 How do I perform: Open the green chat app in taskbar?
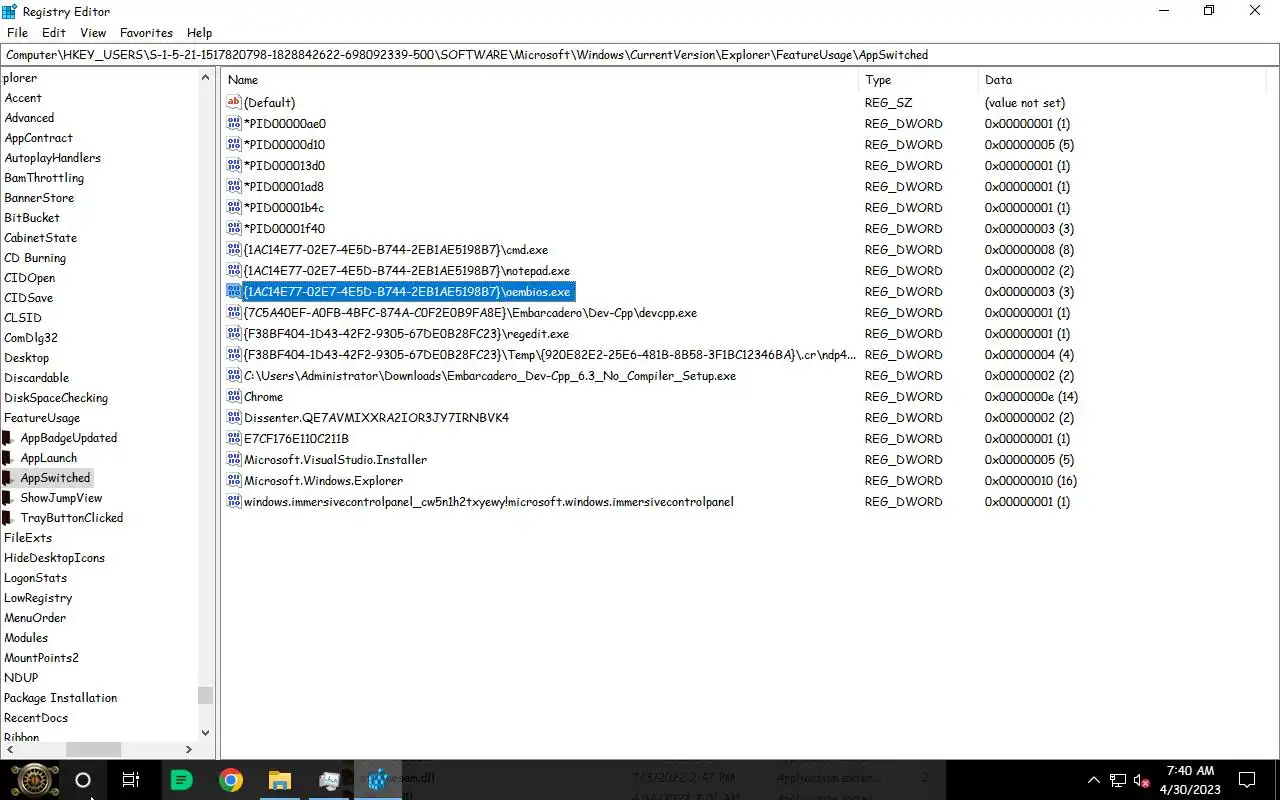(181, 780)
